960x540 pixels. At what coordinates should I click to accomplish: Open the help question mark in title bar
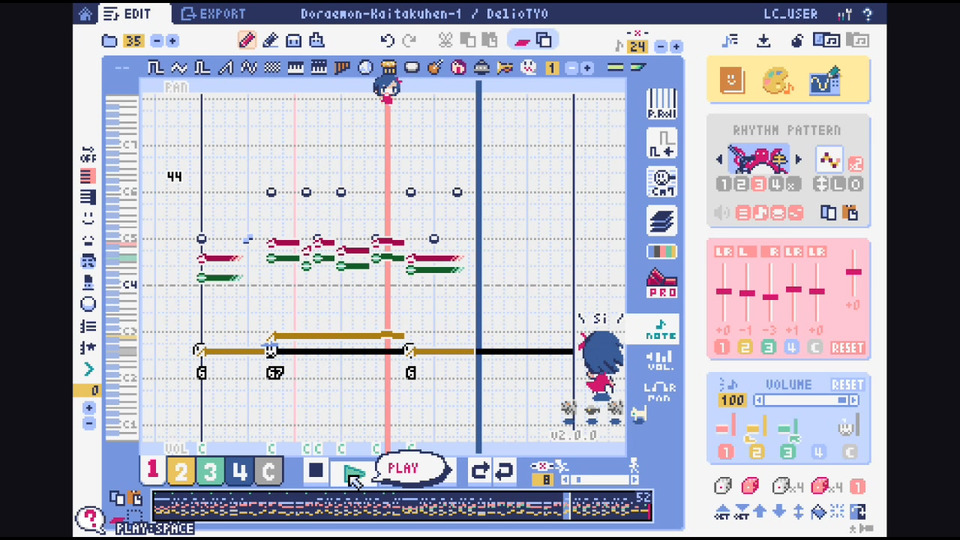[868, 14]
